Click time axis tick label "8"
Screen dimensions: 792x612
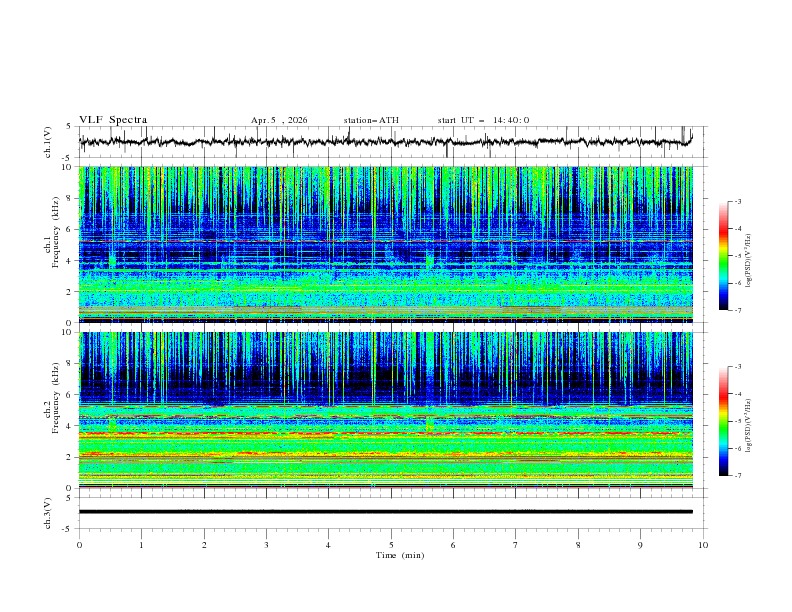click(578, 545)
